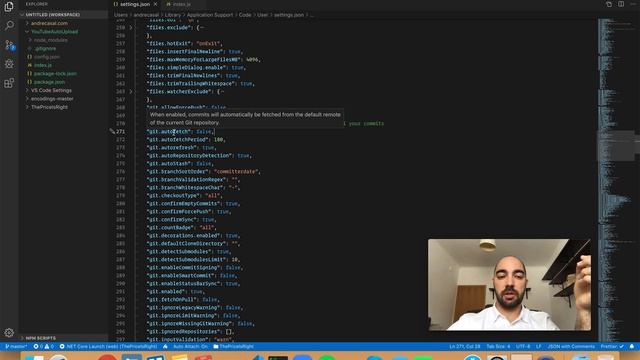Open index.js in the explorer tree
640x360 pixels.
coord(42,65)
